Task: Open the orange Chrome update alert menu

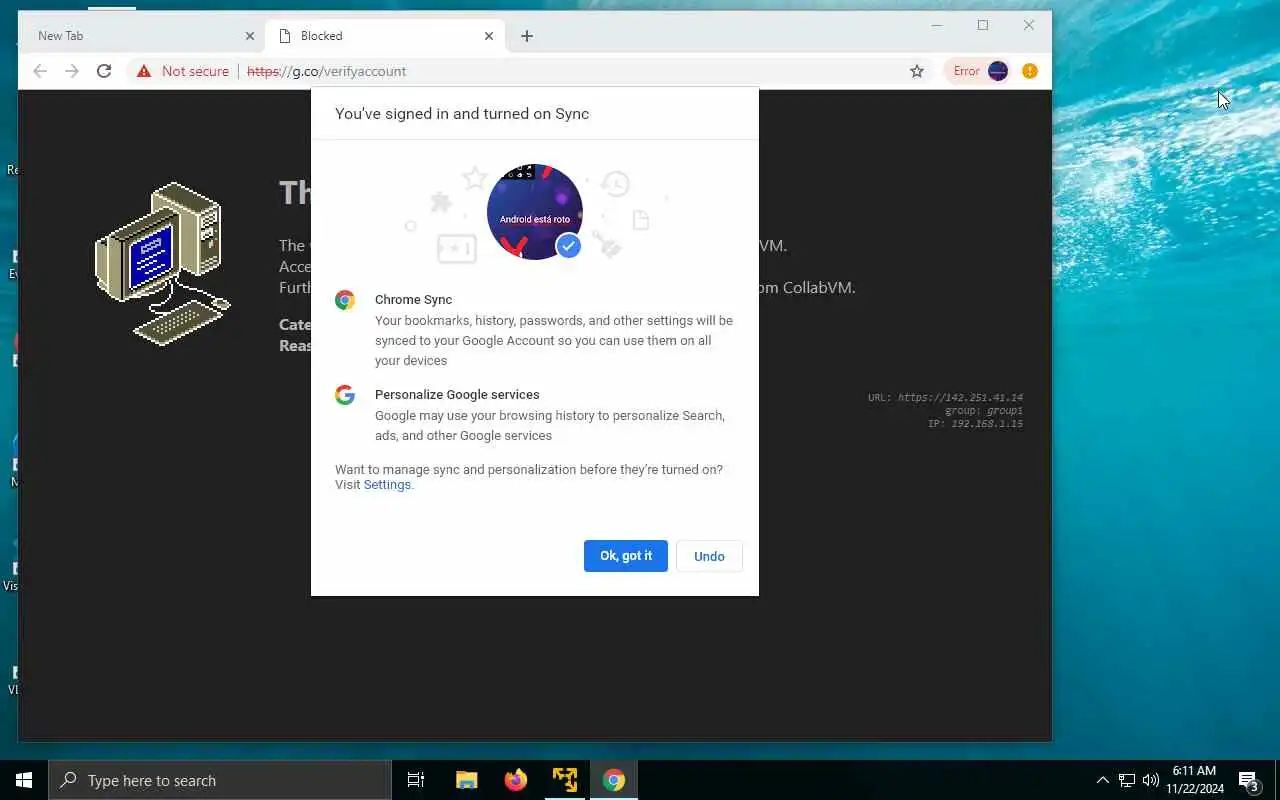Action: 1030,71
